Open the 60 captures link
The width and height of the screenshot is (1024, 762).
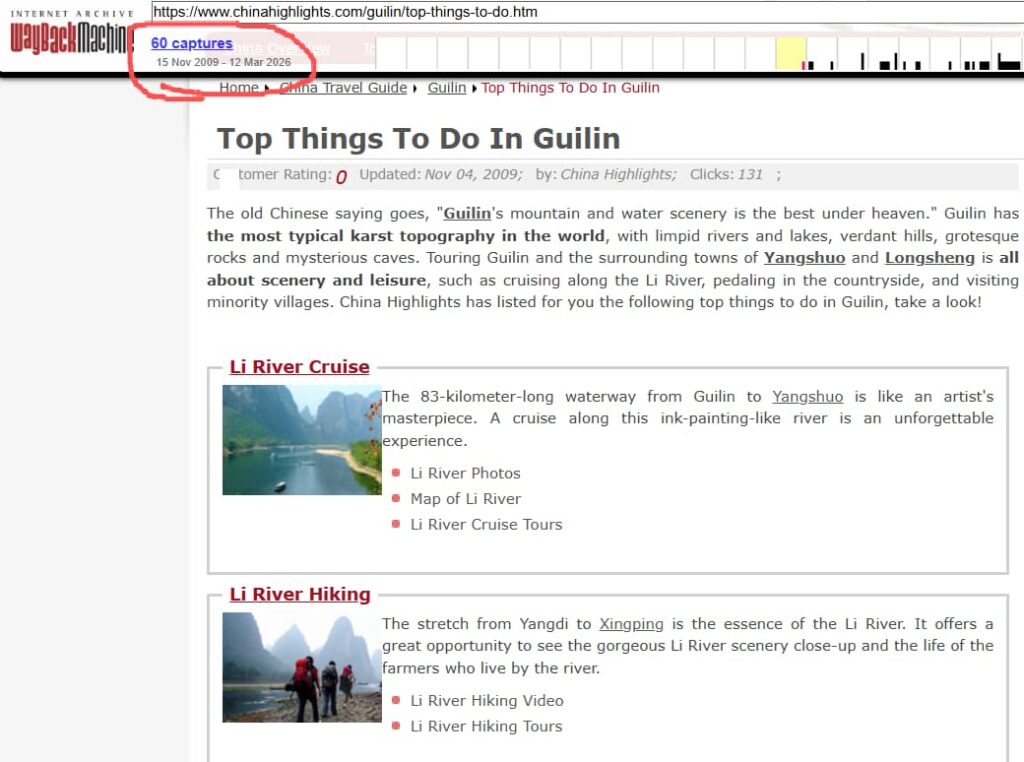click(191, 43)
